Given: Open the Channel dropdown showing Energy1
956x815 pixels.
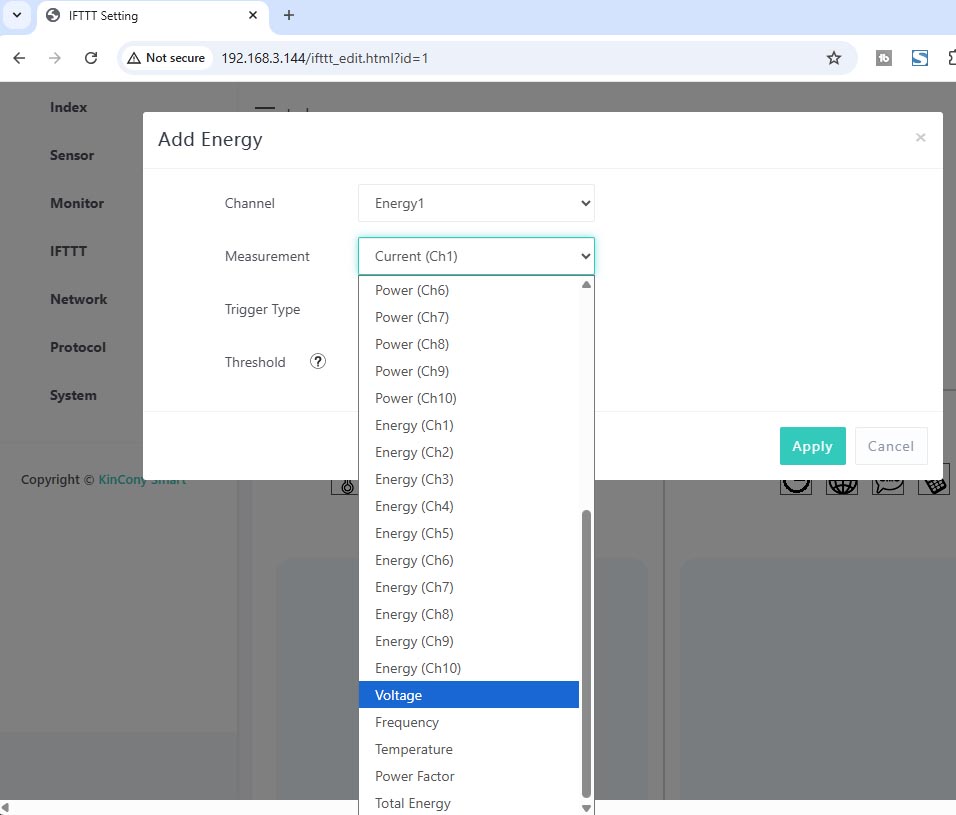Looking at the screenshot, I should tap(476, 203).
